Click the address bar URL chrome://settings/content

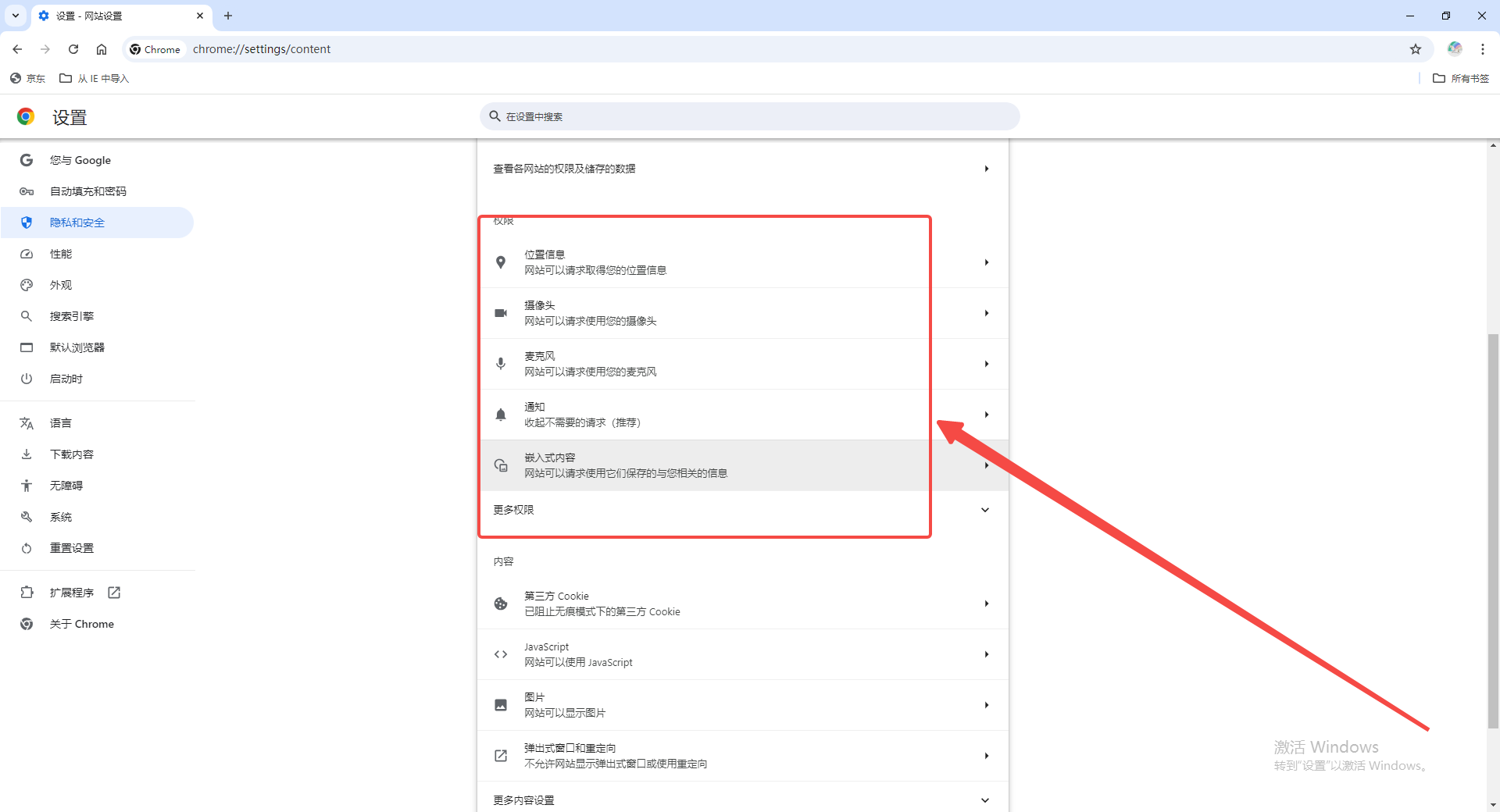[x=262, y=49]
